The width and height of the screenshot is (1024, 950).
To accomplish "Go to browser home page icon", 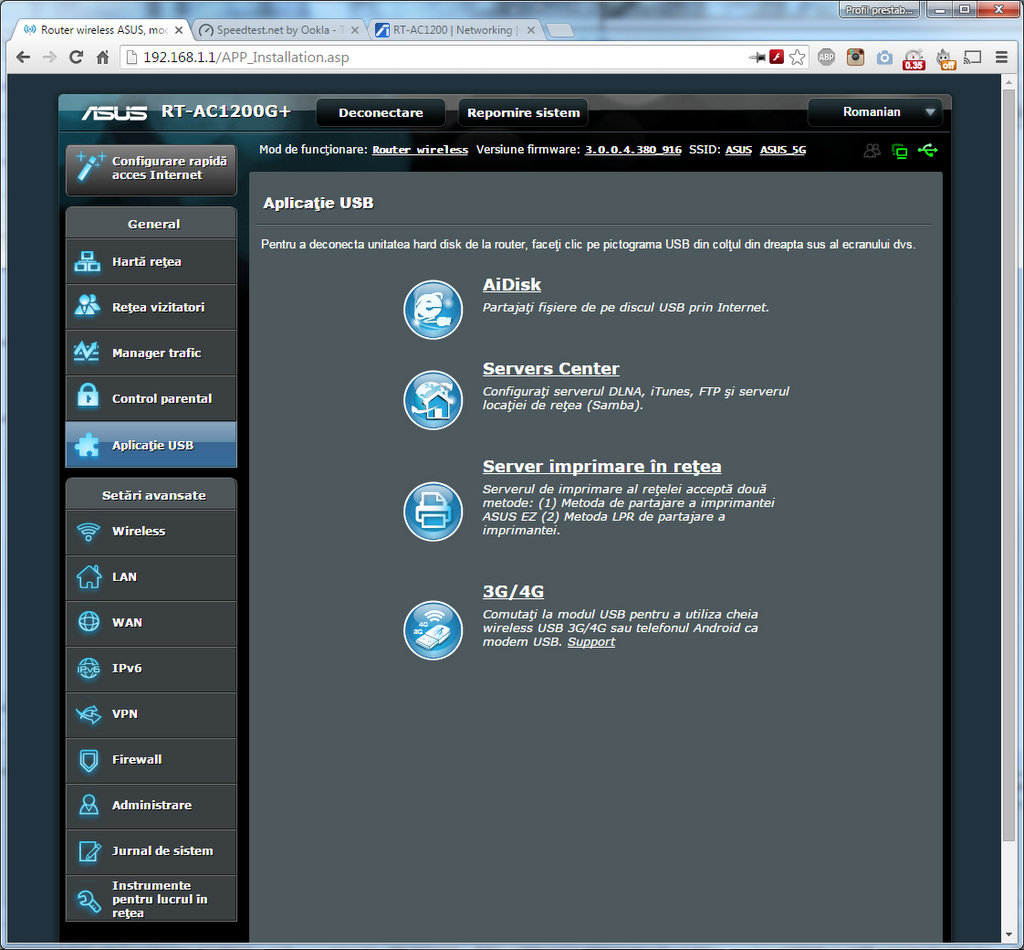I will [103, 57].
